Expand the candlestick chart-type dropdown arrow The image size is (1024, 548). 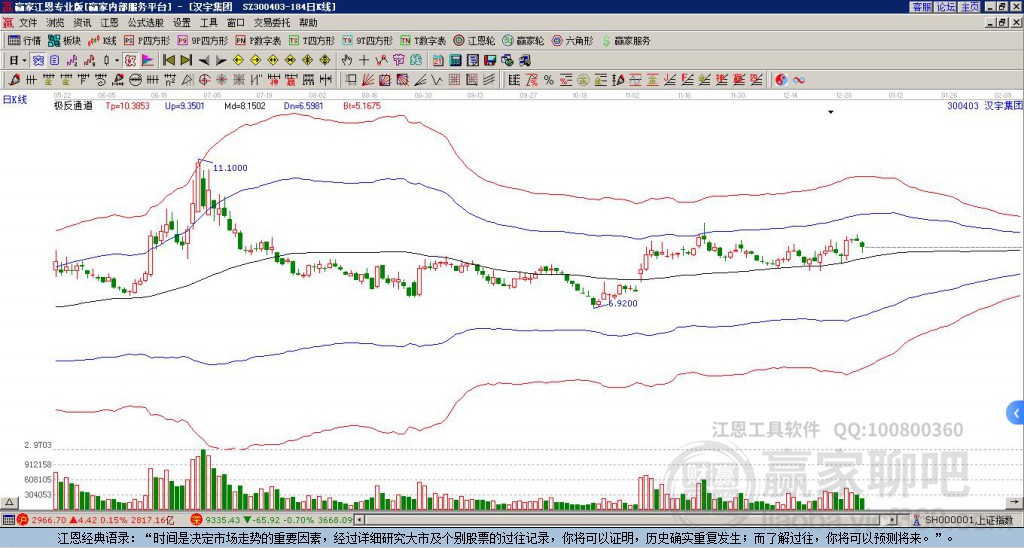click(117, 61)
